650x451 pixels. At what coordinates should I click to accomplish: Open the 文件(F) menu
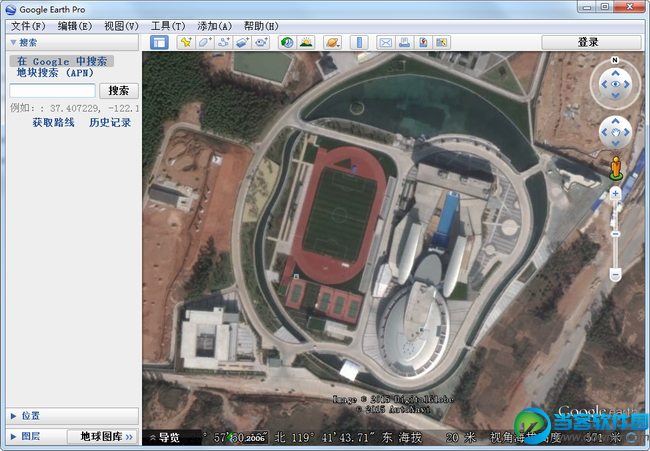click(28, 27)
